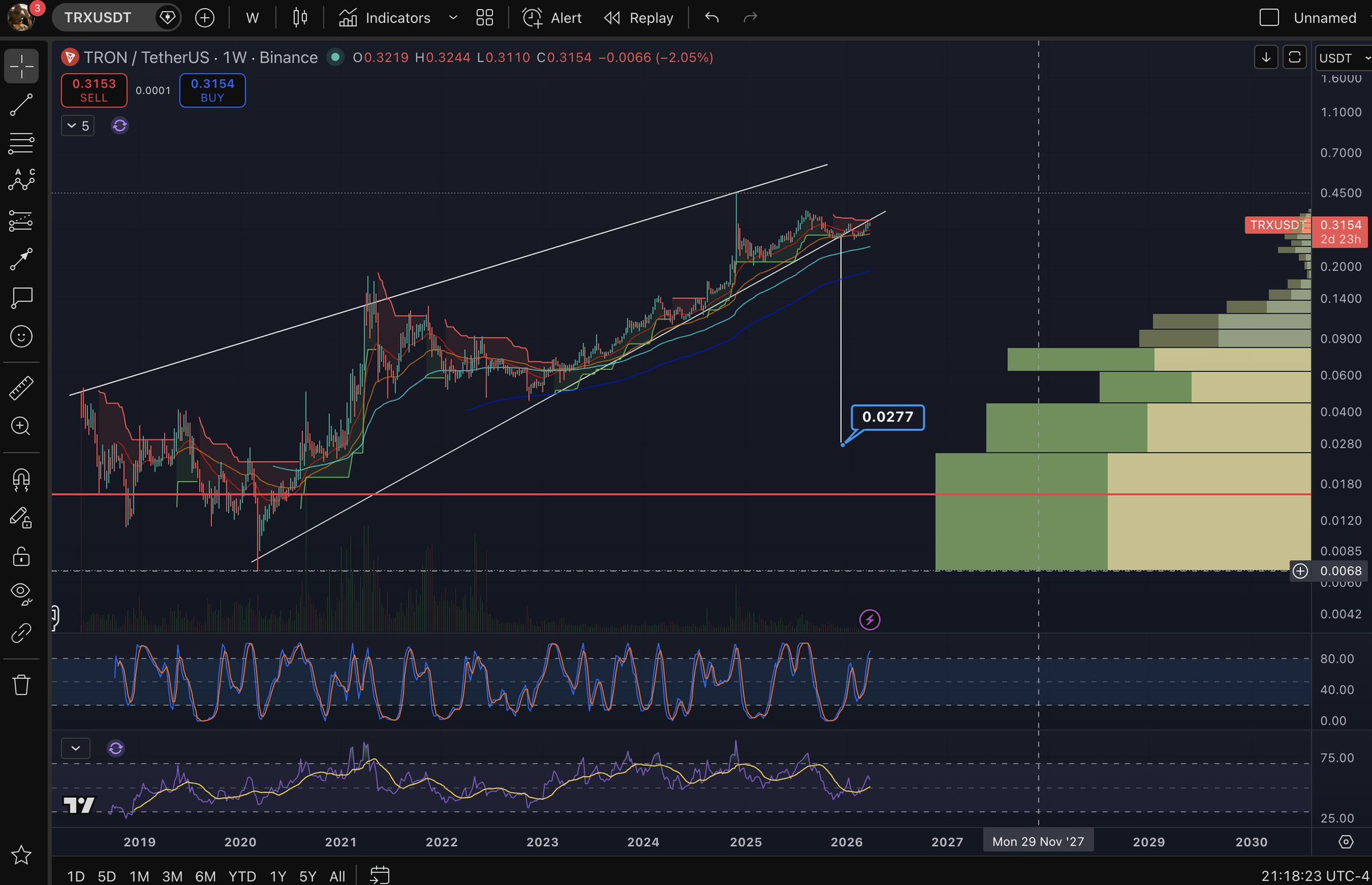Click the zoom in magnifier tool
Screen dimensions: 1372x885
[21, 426]
